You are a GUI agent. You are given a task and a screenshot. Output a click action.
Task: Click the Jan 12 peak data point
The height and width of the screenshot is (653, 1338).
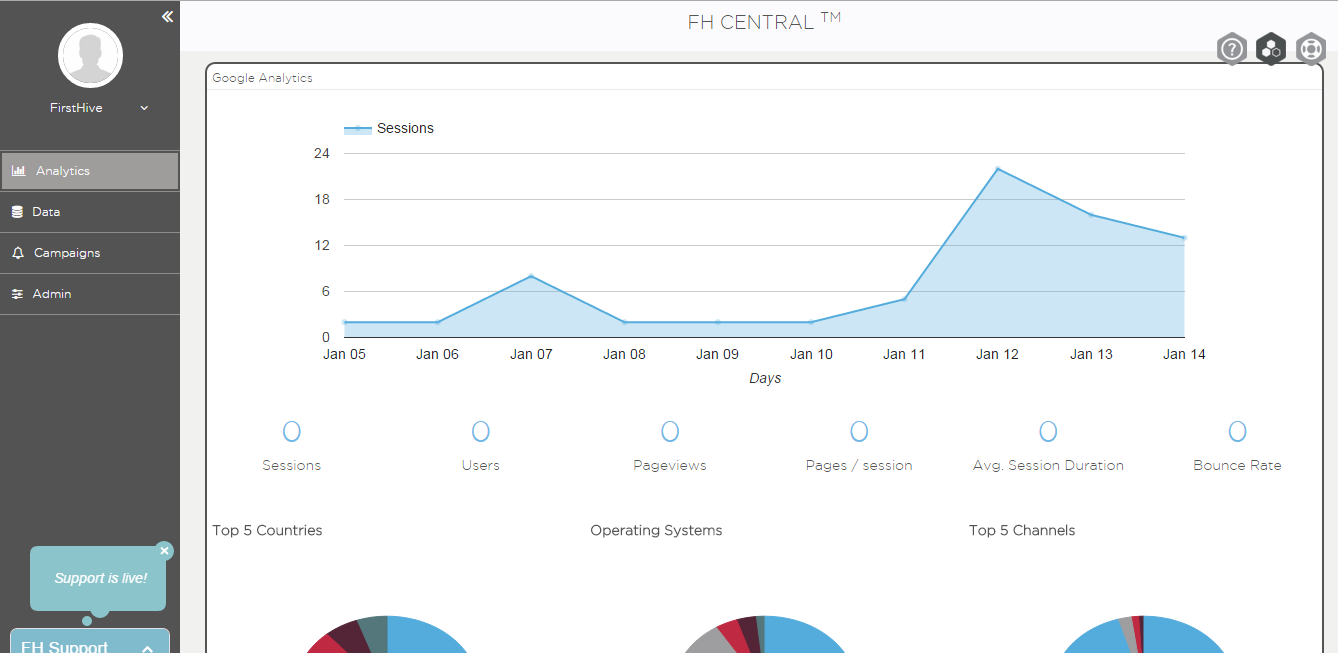click(x=998, y=169)
